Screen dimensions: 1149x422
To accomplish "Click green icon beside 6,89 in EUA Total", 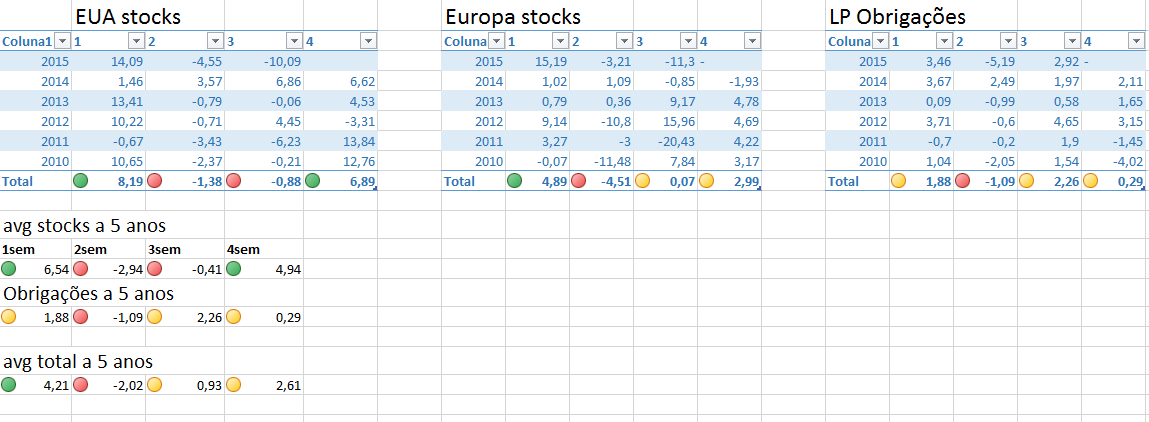I will (313, 182).
